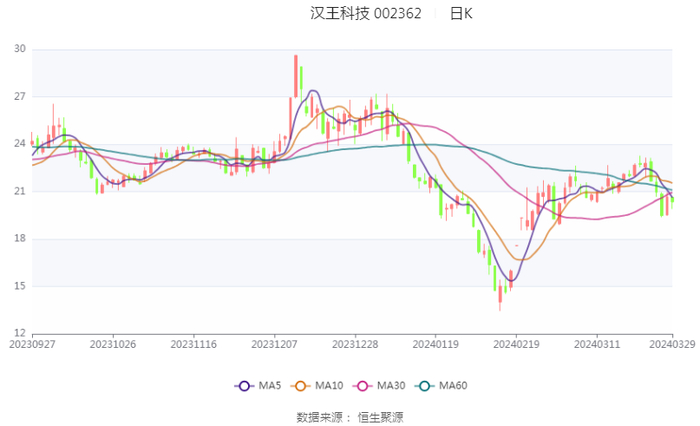Click the 30 price label on y-axis

pos(20,49)
